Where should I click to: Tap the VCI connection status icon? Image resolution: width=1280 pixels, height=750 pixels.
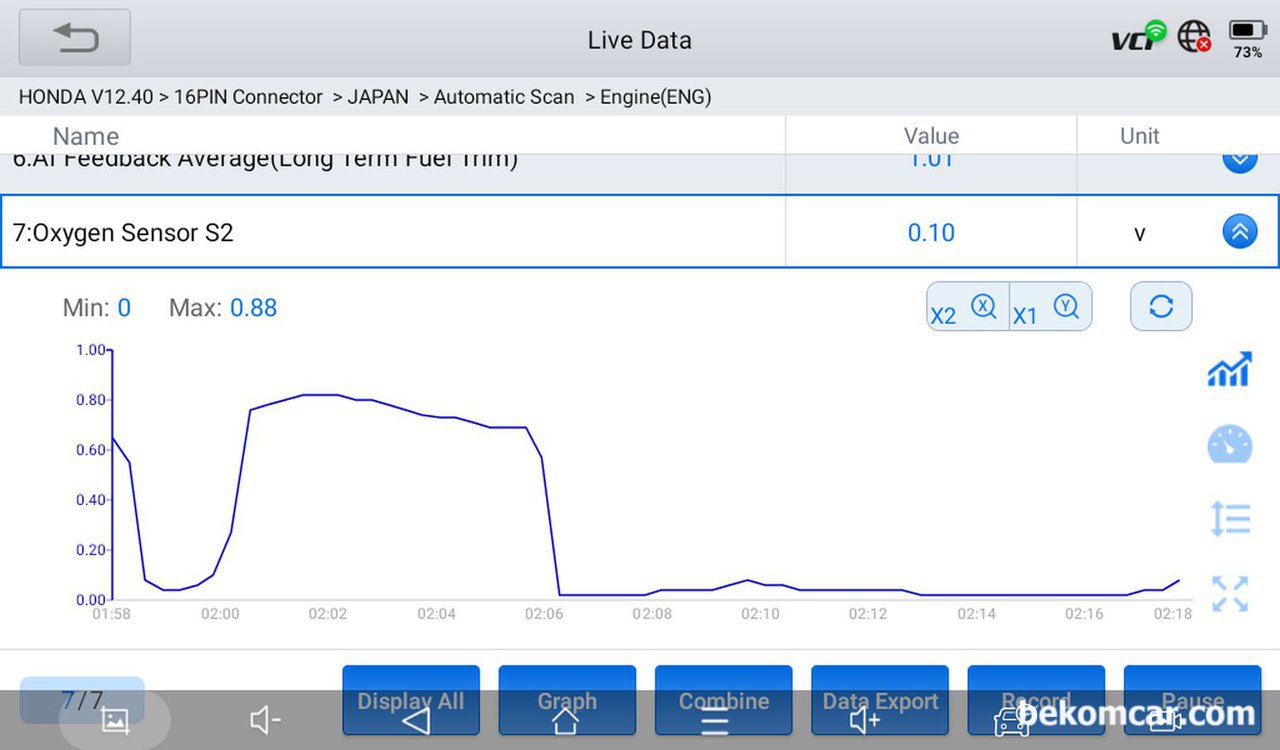click(1139, 37)
